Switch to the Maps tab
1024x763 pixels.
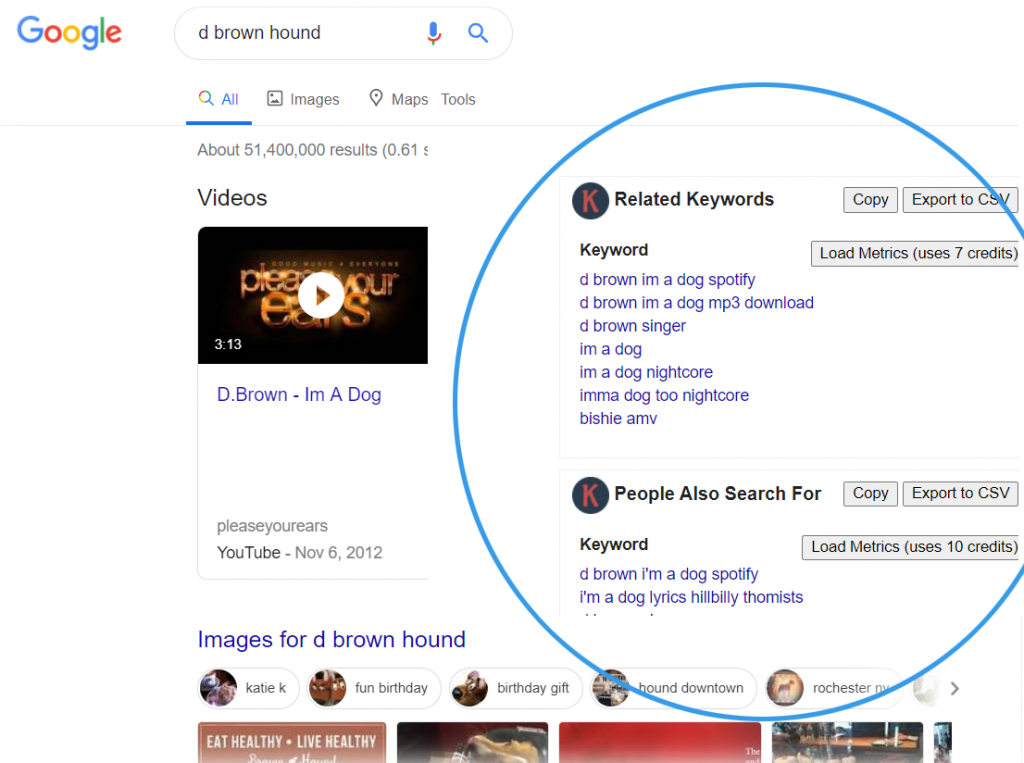click(398, 99)
